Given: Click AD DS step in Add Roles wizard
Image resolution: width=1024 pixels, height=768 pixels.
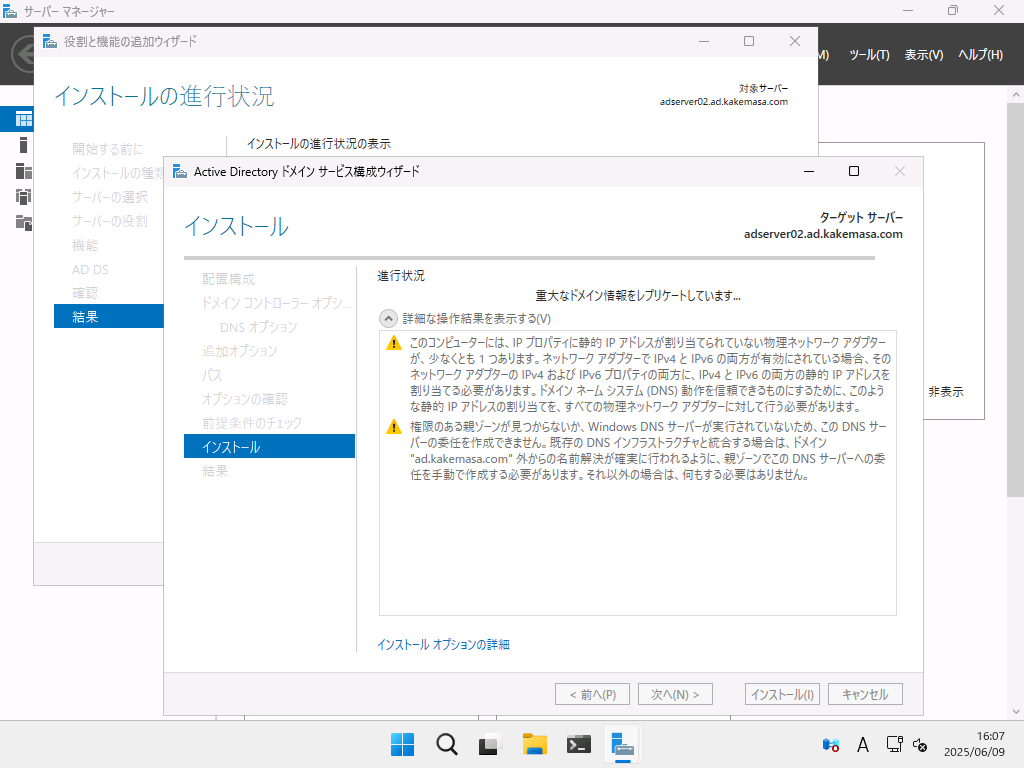Looking at the screenshot, I should click(90, 269).
